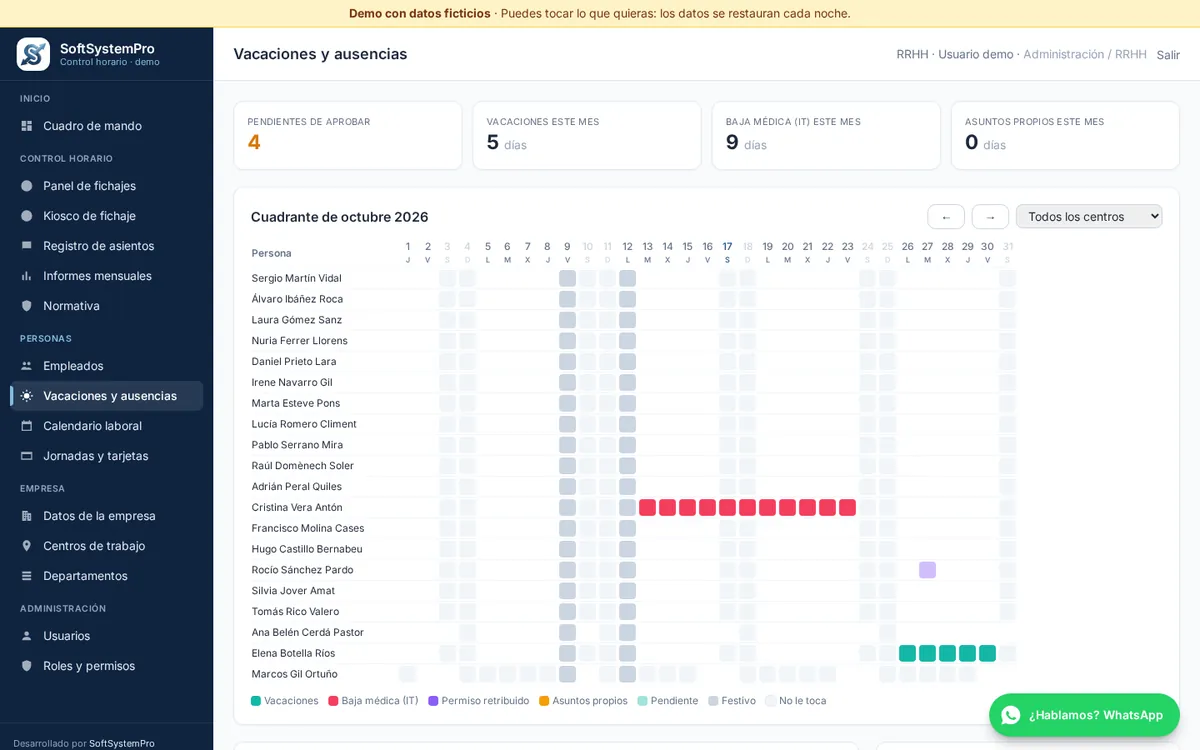The image size is (1200, 750).
Task: Click the highlighted day 17 column header
Action: point(727,252)
